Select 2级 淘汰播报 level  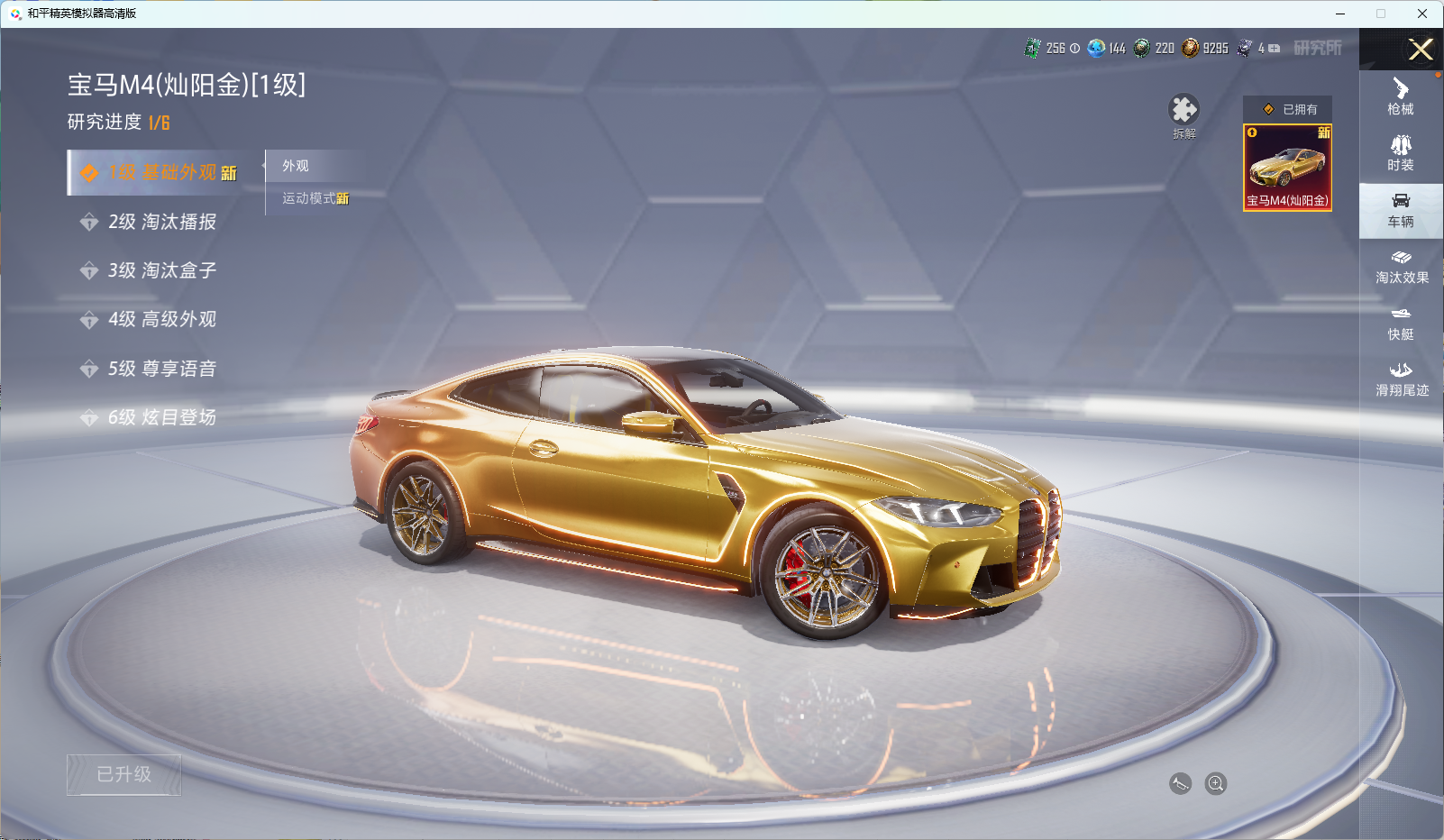[x=161, y=222]
